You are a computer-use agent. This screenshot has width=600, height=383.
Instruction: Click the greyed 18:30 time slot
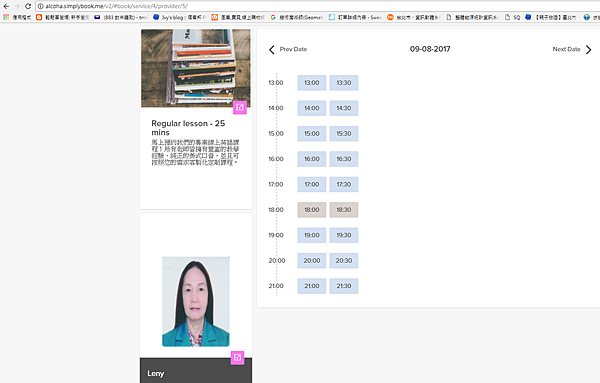click(344, 210)
